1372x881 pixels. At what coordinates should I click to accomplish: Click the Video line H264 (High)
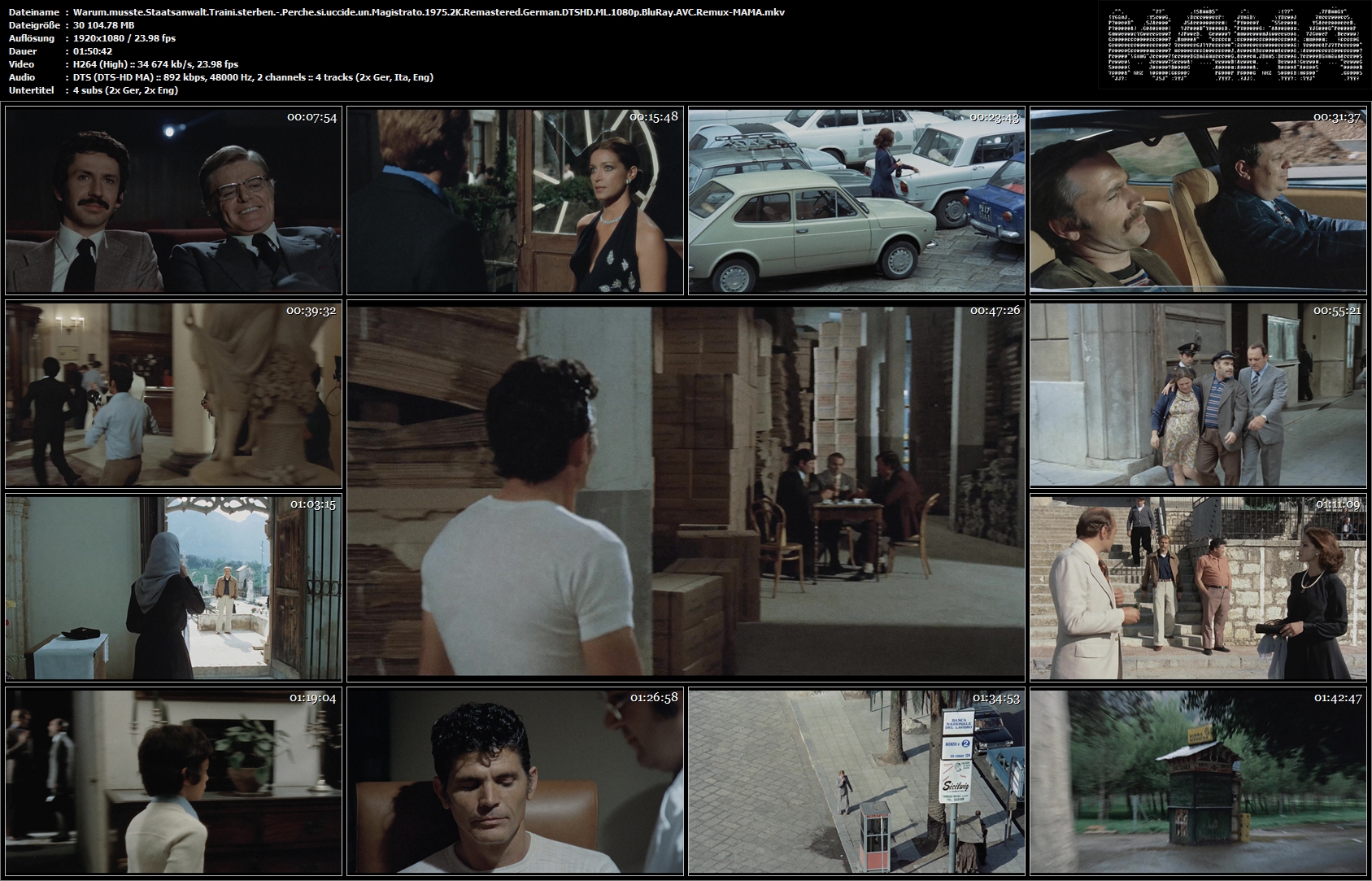(155, 64)
